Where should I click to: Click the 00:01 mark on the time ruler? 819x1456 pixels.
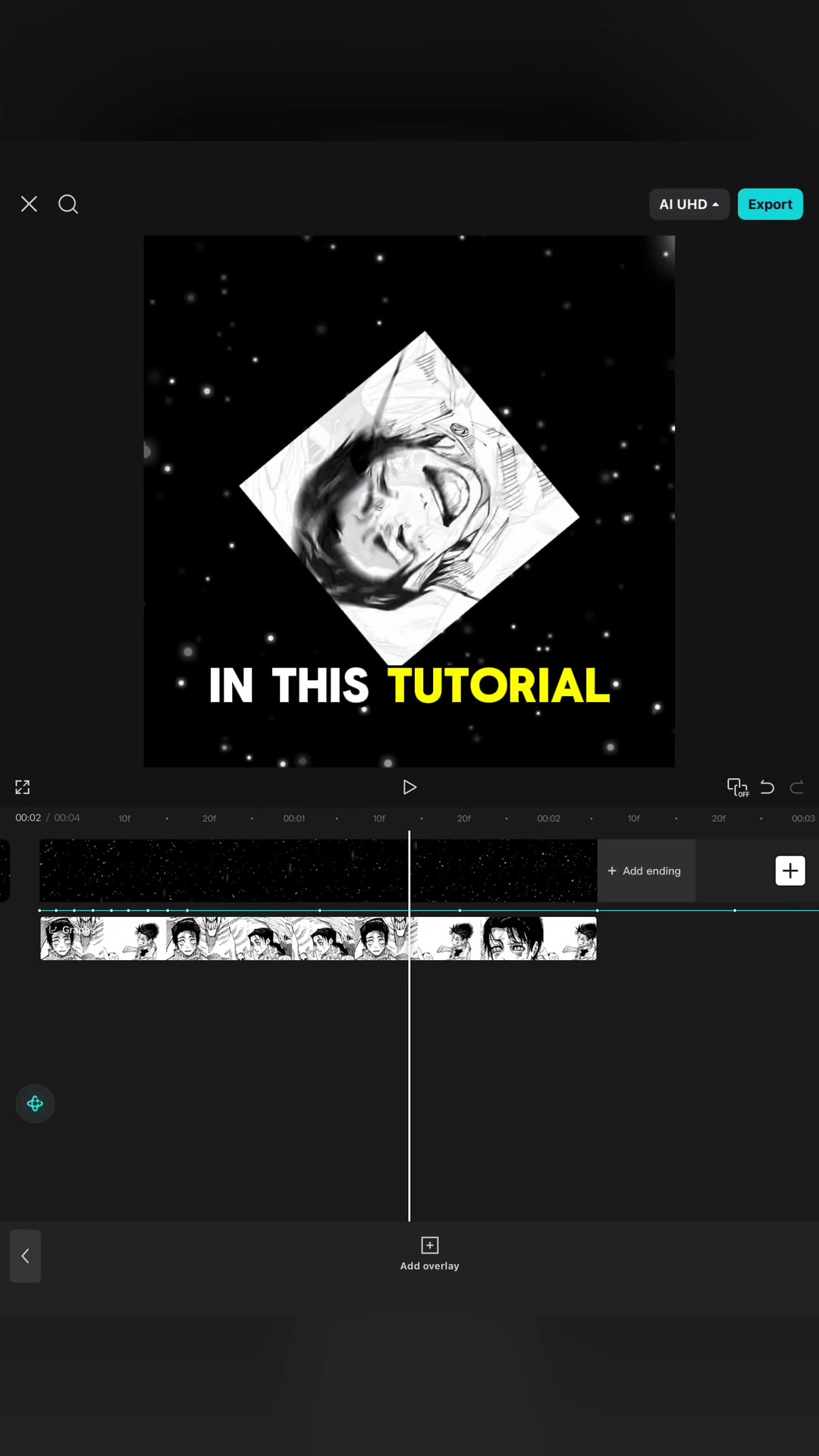tap(294, 818)
